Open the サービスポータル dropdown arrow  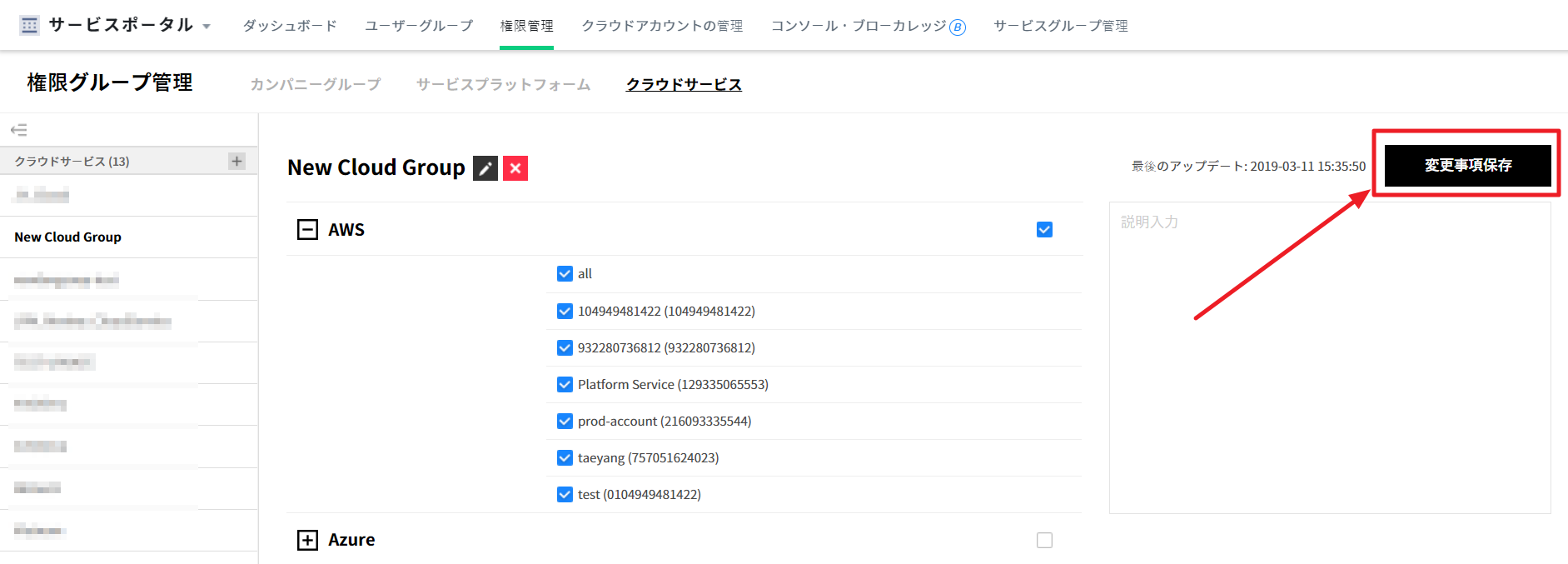pos(207,27)
